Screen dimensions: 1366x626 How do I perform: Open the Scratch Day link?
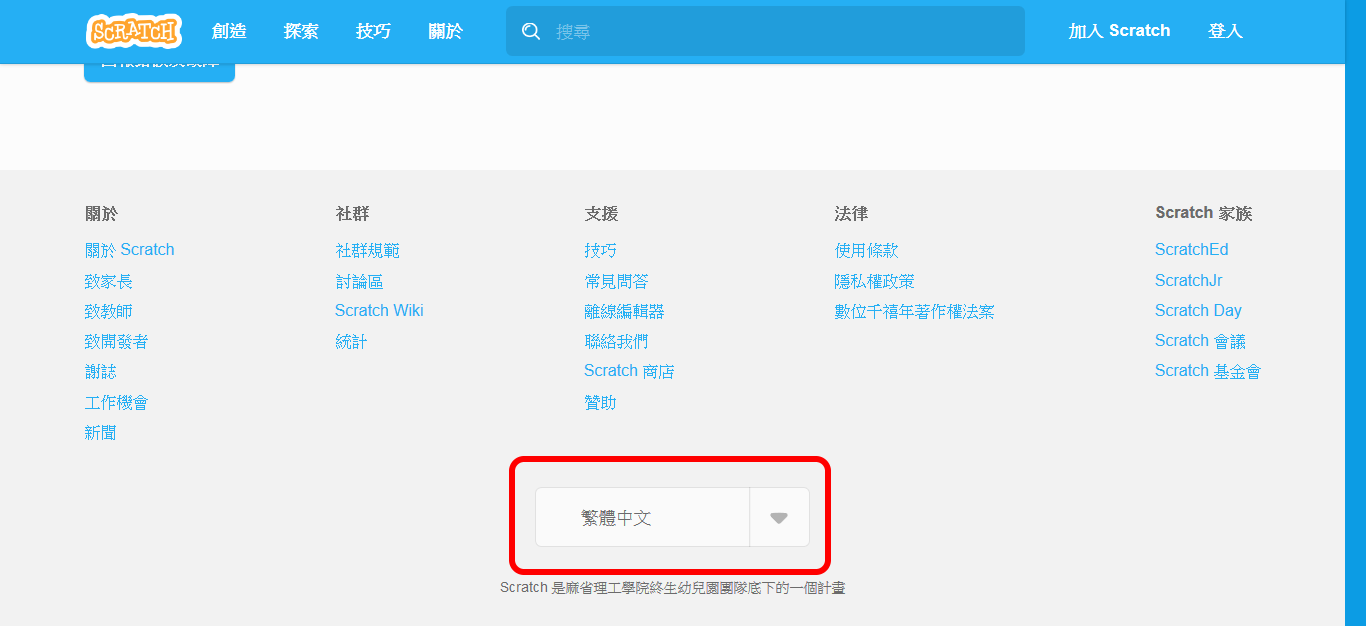click(1198, 311)
